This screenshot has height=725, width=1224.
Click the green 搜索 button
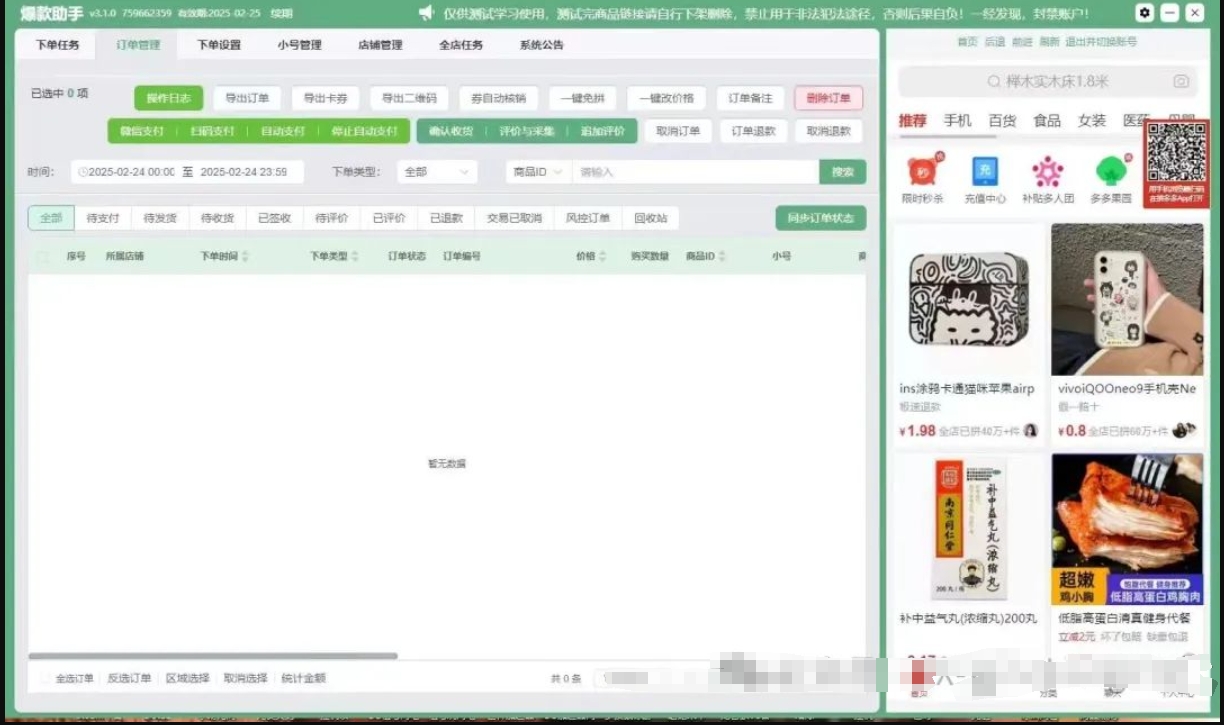(843, 172)
